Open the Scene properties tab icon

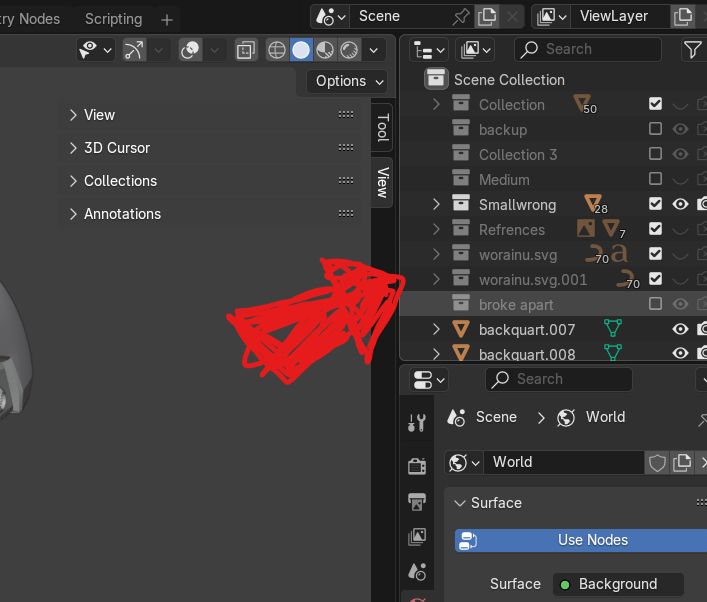click(x=417, y=572)
